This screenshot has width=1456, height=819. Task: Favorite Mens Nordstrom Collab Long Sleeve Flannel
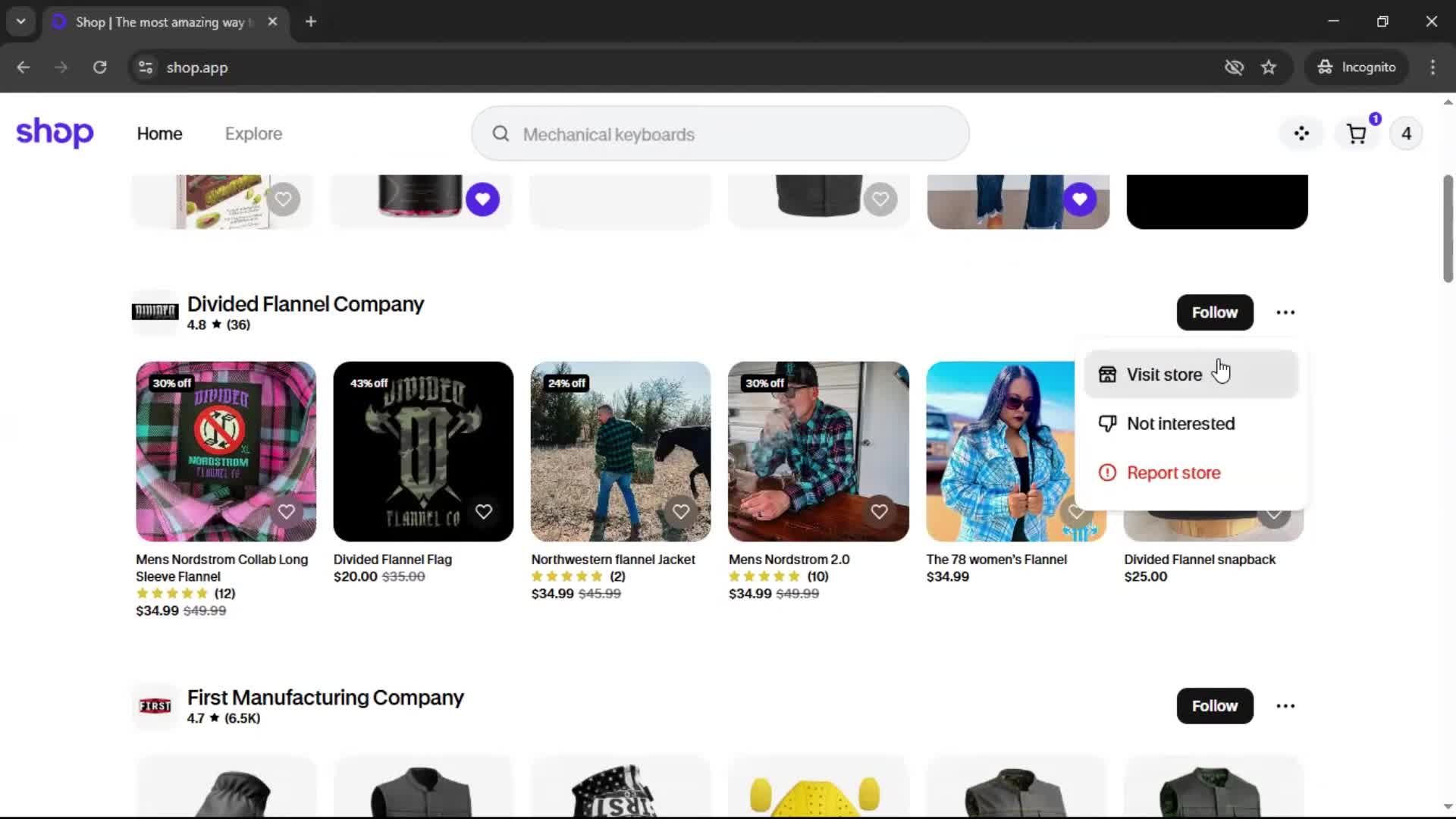point(286,512)
